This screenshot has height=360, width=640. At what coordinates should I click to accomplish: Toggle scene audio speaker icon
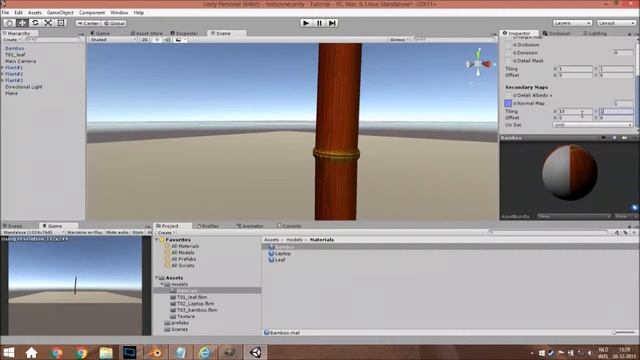(x=167, y=40)
